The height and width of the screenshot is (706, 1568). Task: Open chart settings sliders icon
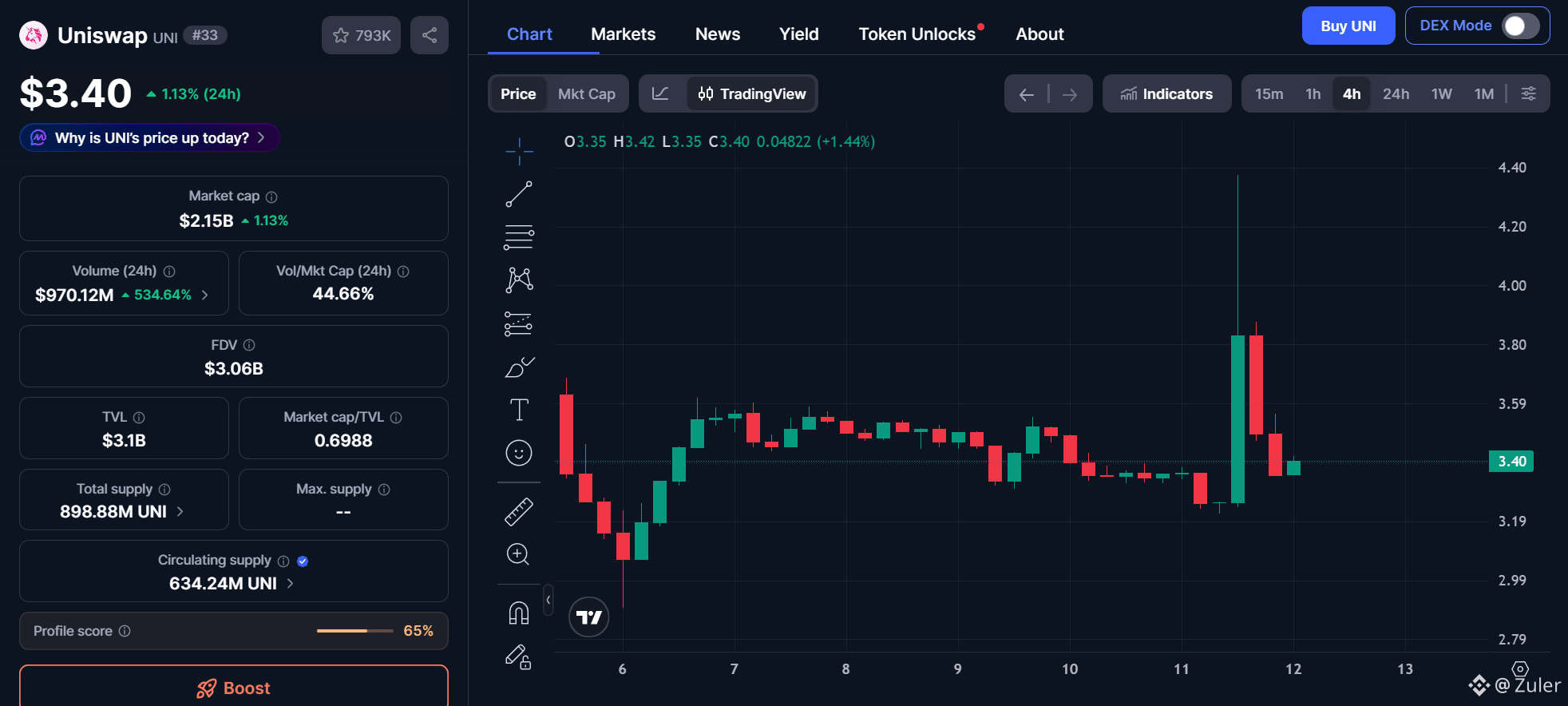click(1529, 93)
